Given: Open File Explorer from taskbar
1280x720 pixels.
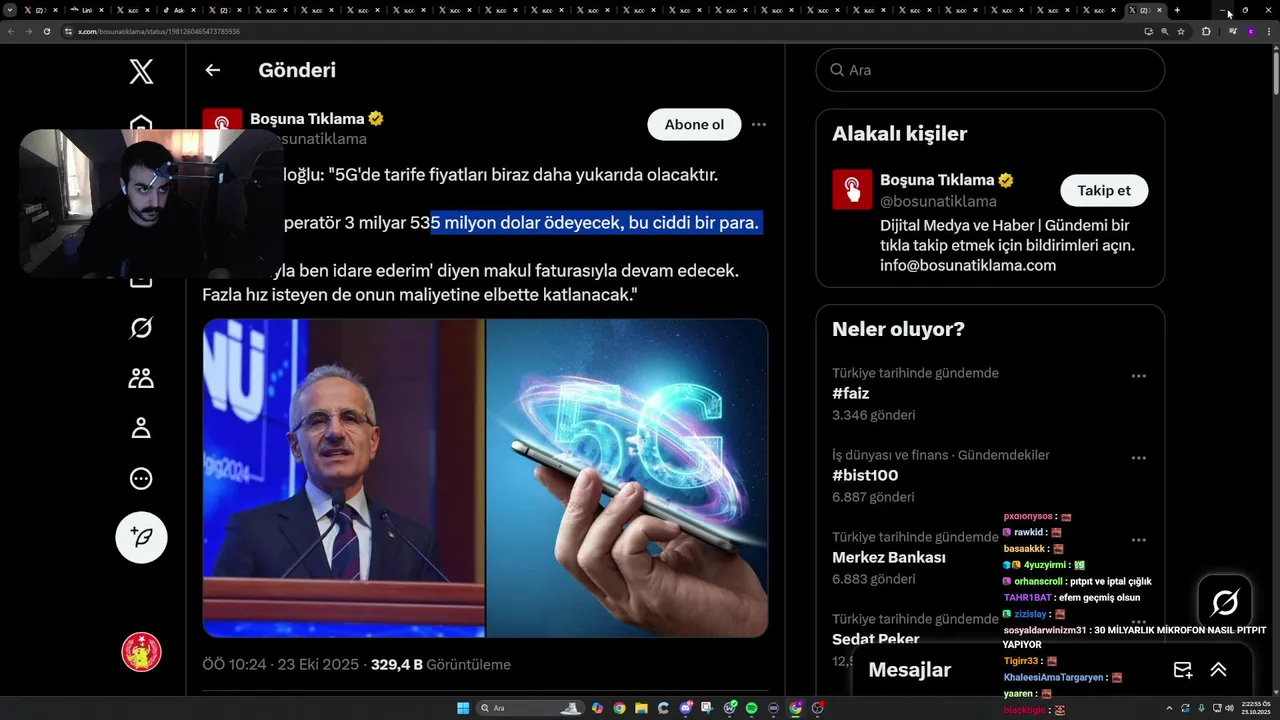Looking at the screenshot, I should pos(641,708).
